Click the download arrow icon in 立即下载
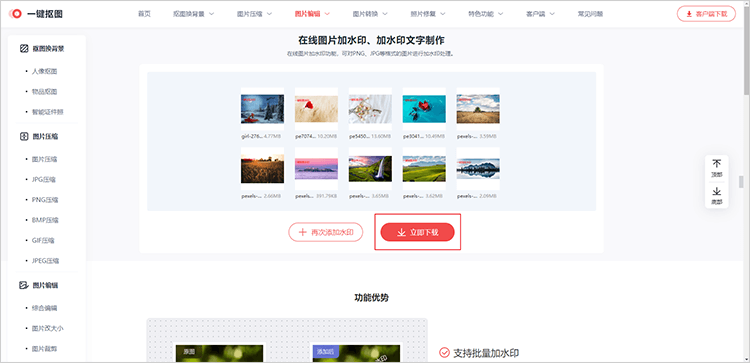The width and height of the screenshot is (750, 363). [x=401, y=232]
